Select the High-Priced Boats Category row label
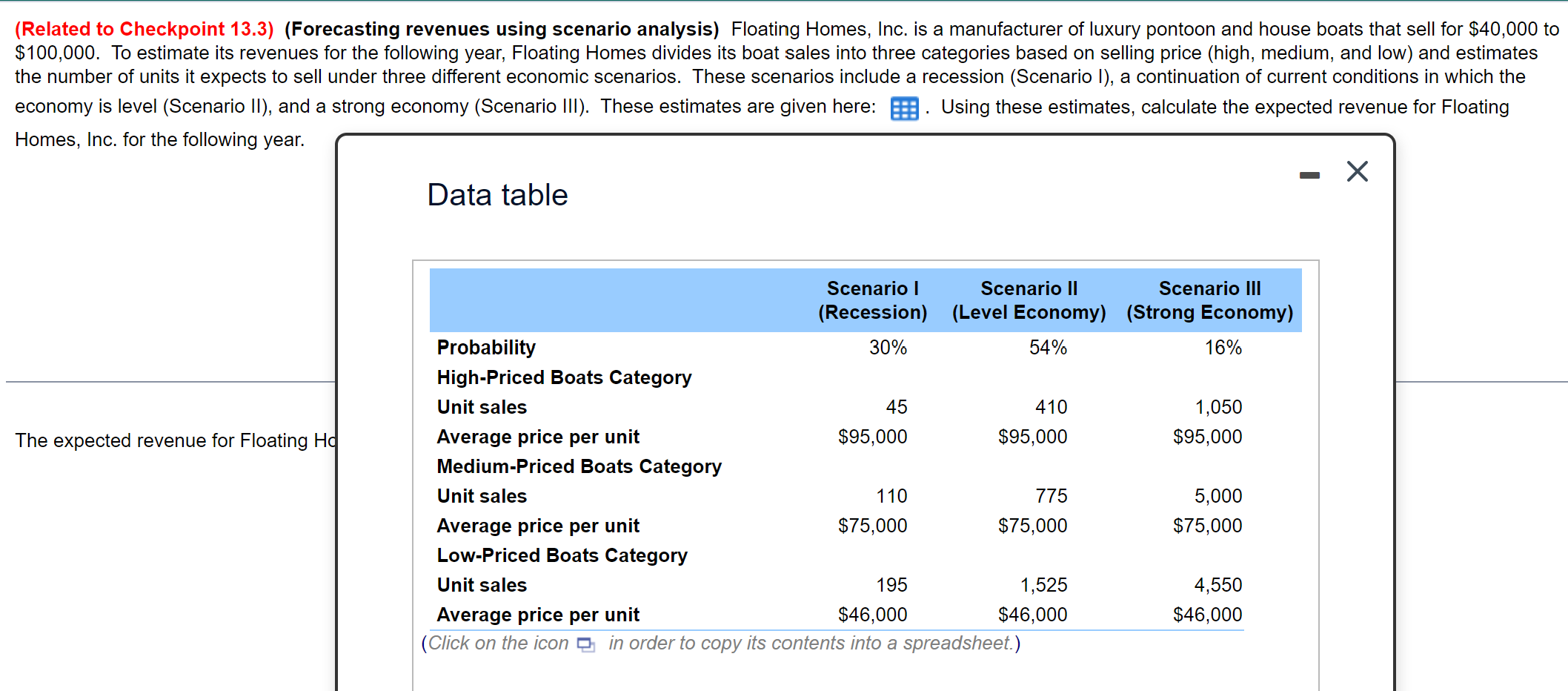 pos(564,377)
